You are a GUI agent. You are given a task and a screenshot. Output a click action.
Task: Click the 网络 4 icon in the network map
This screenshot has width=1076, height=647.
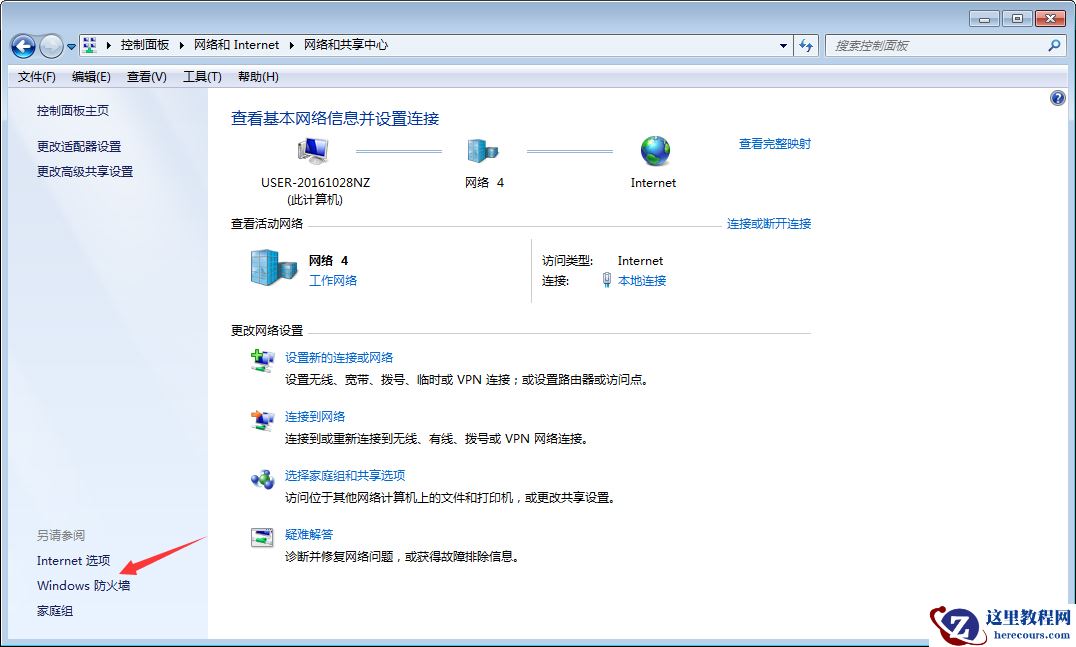[x=484, y=149]
